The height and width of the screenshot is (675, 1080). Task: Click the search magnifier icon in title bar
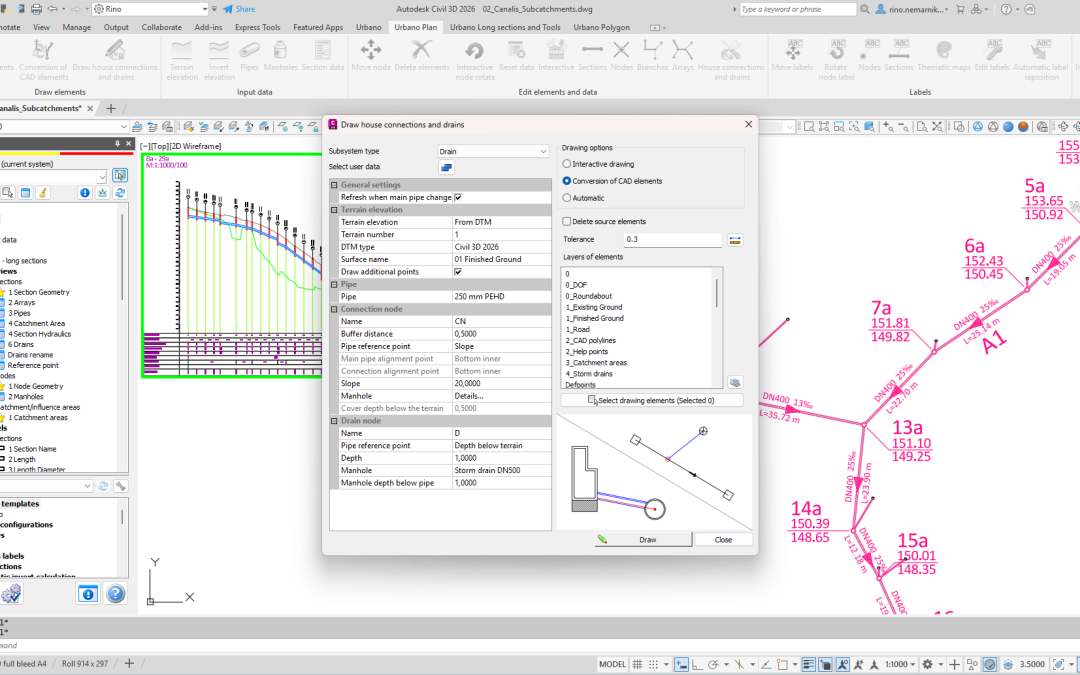pyautogui.click(x=865, y=9)
